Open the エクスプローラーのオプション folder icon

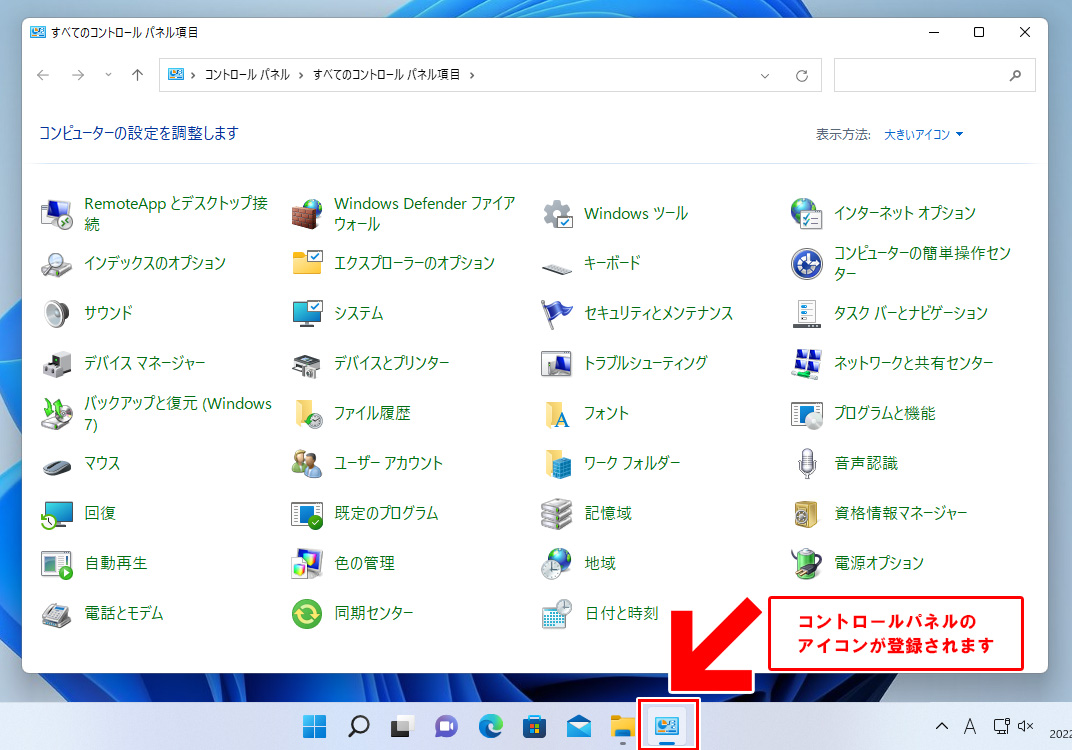click(306, 263)
